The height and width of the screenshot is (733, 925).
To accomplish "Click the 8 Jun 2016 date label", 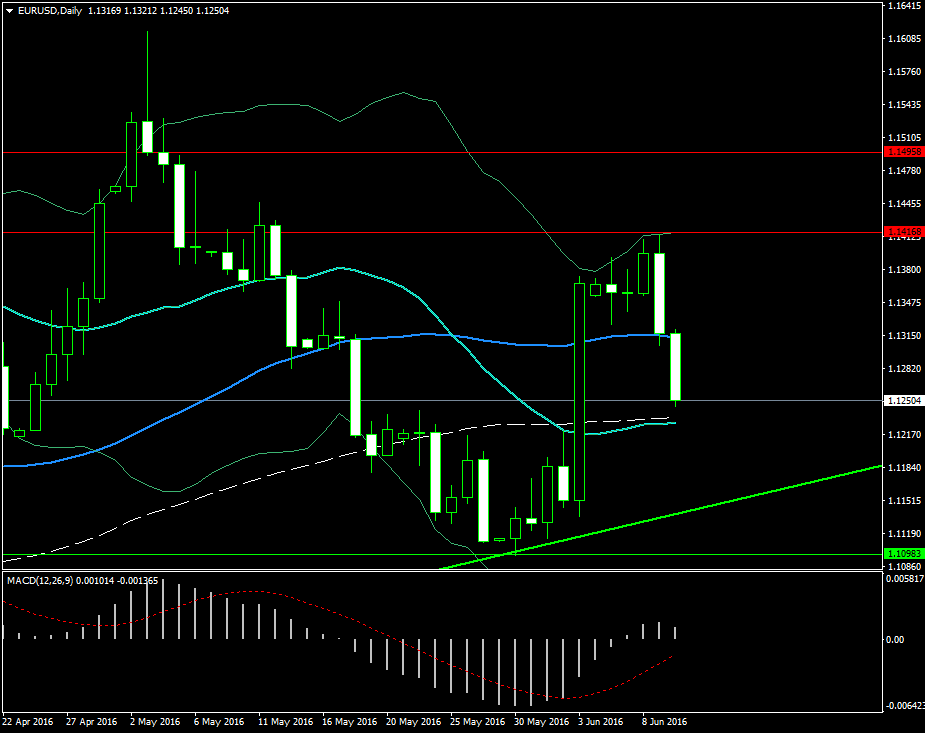I will (663, 721).
